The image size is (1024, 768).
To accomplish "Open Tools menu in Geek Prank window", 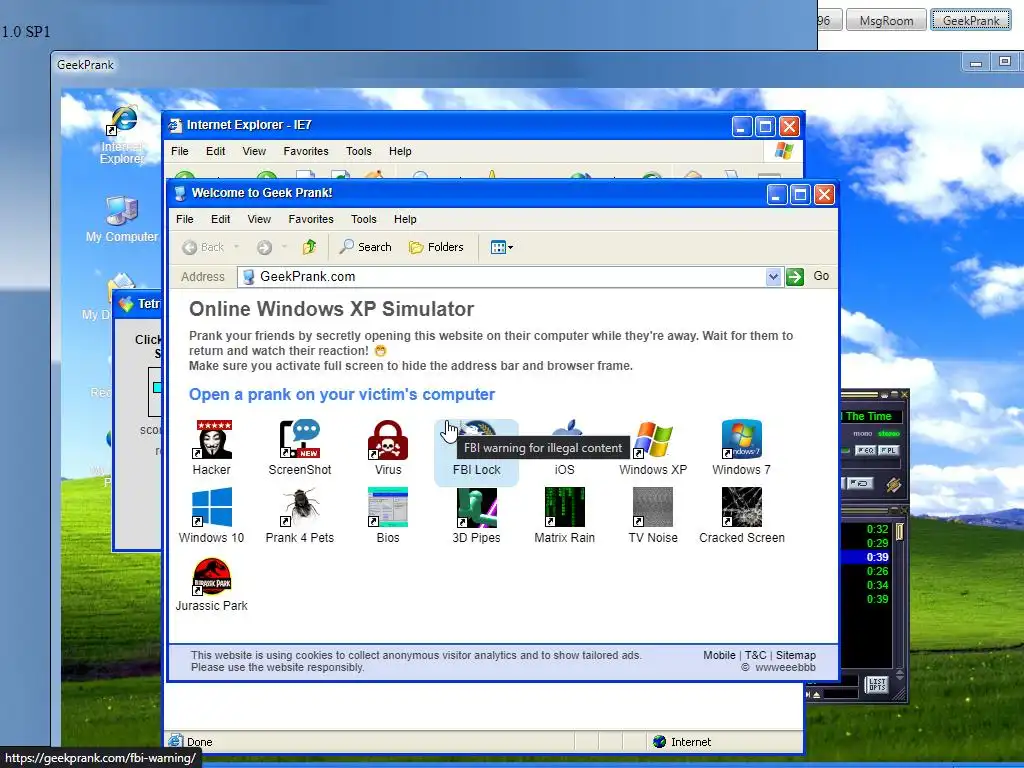I will [364, 219].
